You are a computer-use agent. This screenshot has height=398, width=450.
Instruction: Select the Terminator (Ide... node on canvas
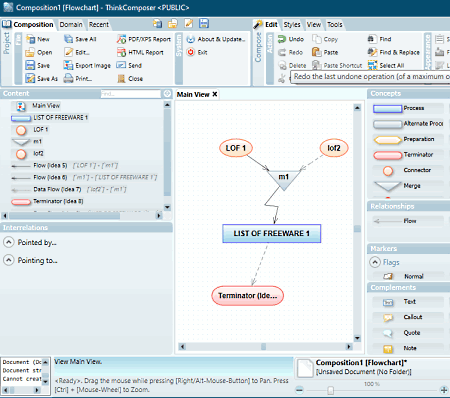pos(248,296)
